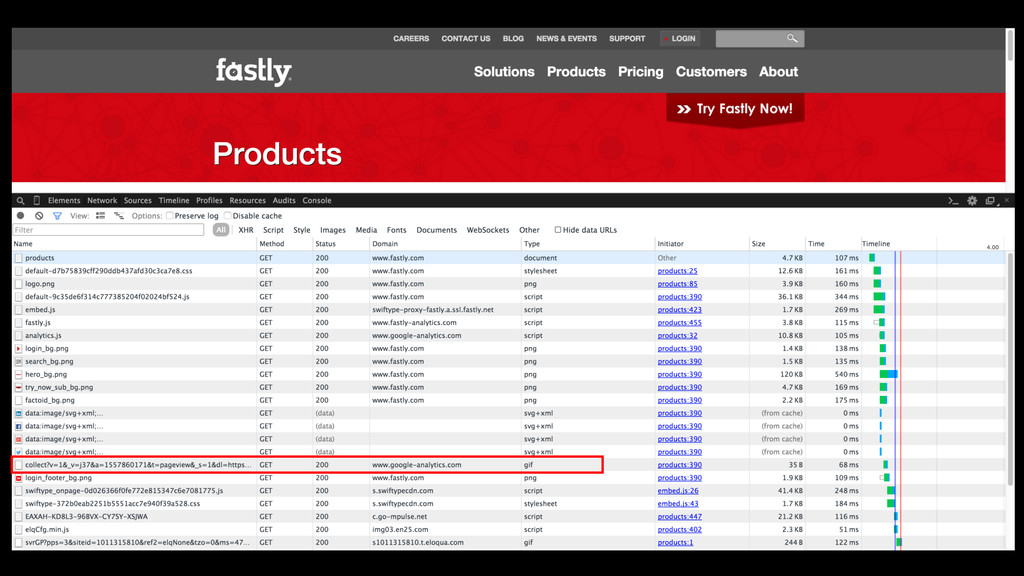Check the Hide data URLs box

(558, 230)
